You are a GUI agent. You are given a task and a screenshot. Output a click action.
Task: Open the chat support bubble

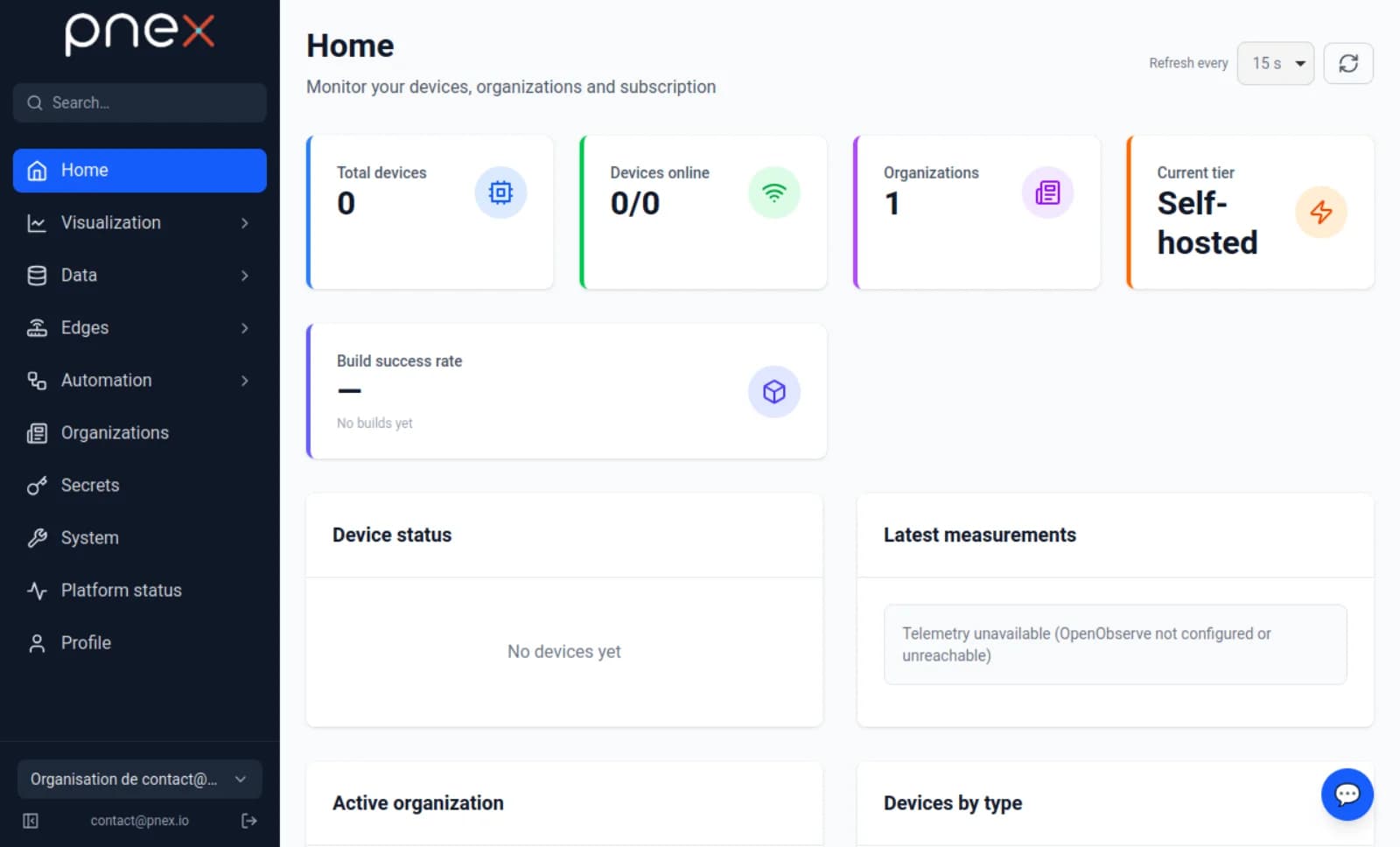click(x=1347, y=794)
